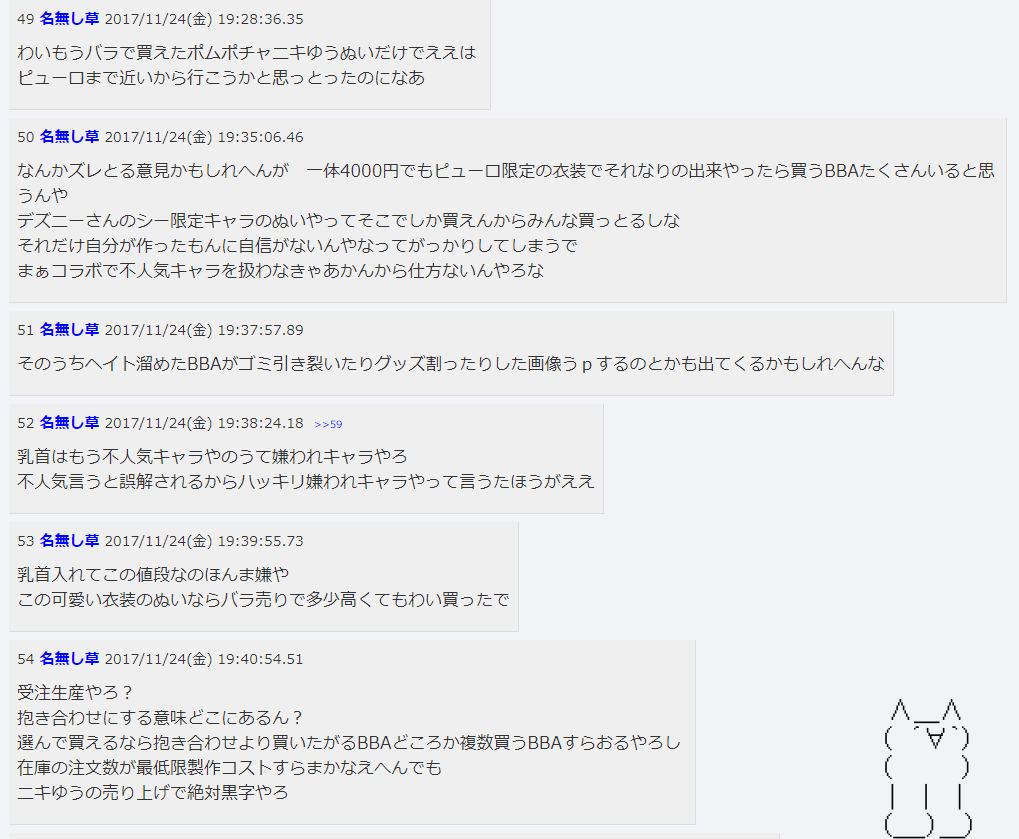Select post number 53
The image size is (1019, 839).
click(25, 541)
